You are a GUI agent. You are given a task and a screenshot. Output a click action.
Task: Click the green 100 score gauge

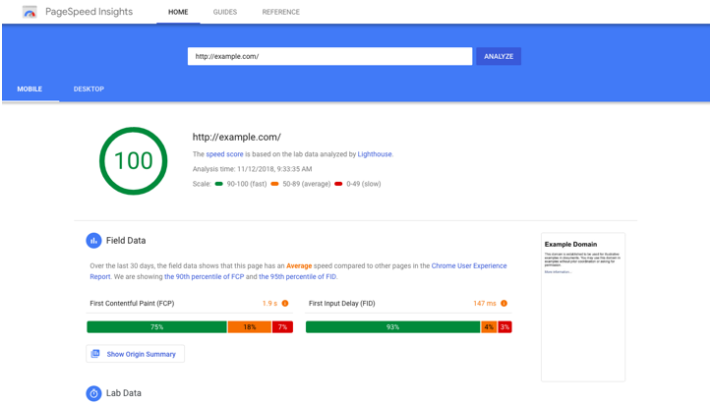(133, 161)
